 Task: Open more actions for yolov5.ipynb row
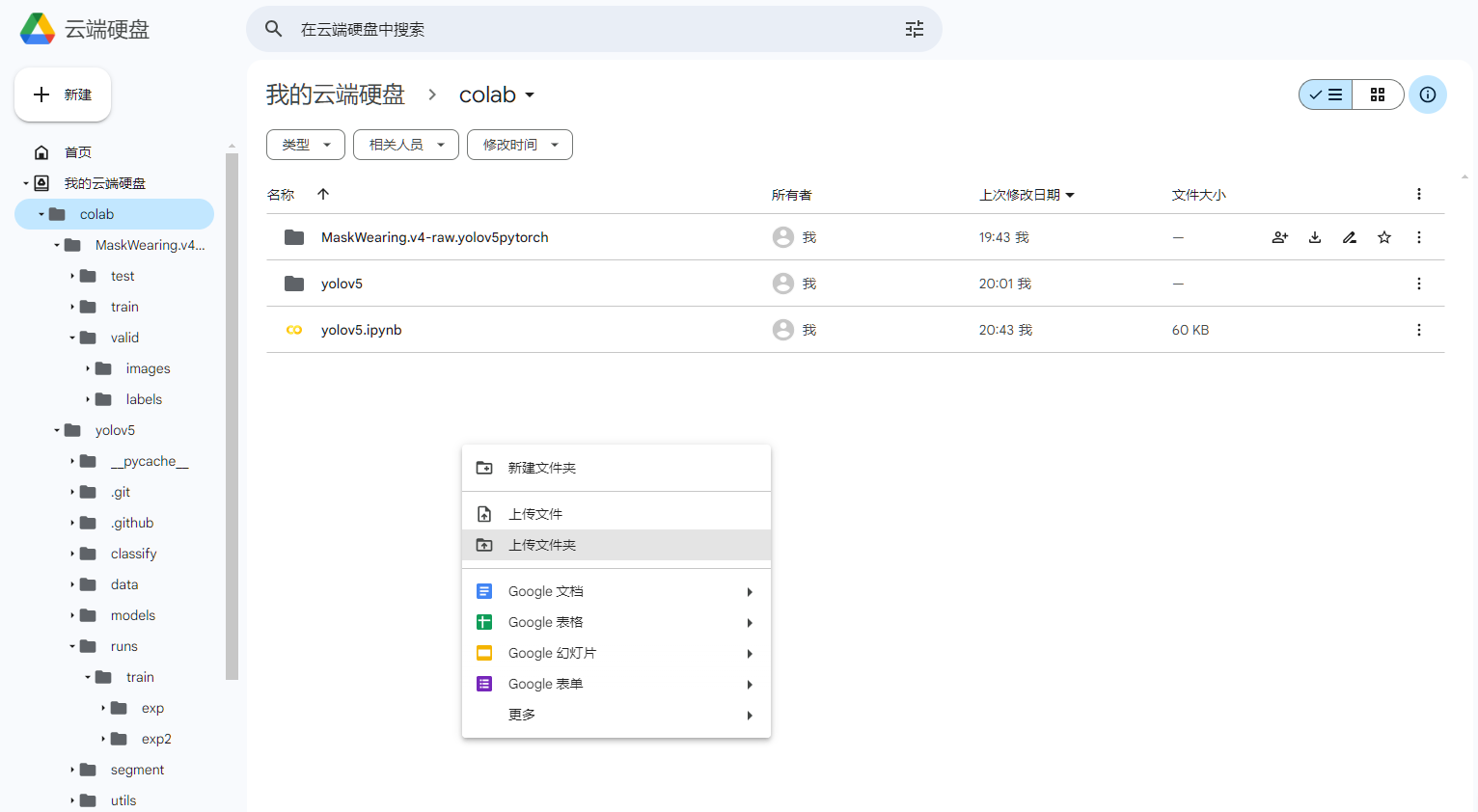1419,330
